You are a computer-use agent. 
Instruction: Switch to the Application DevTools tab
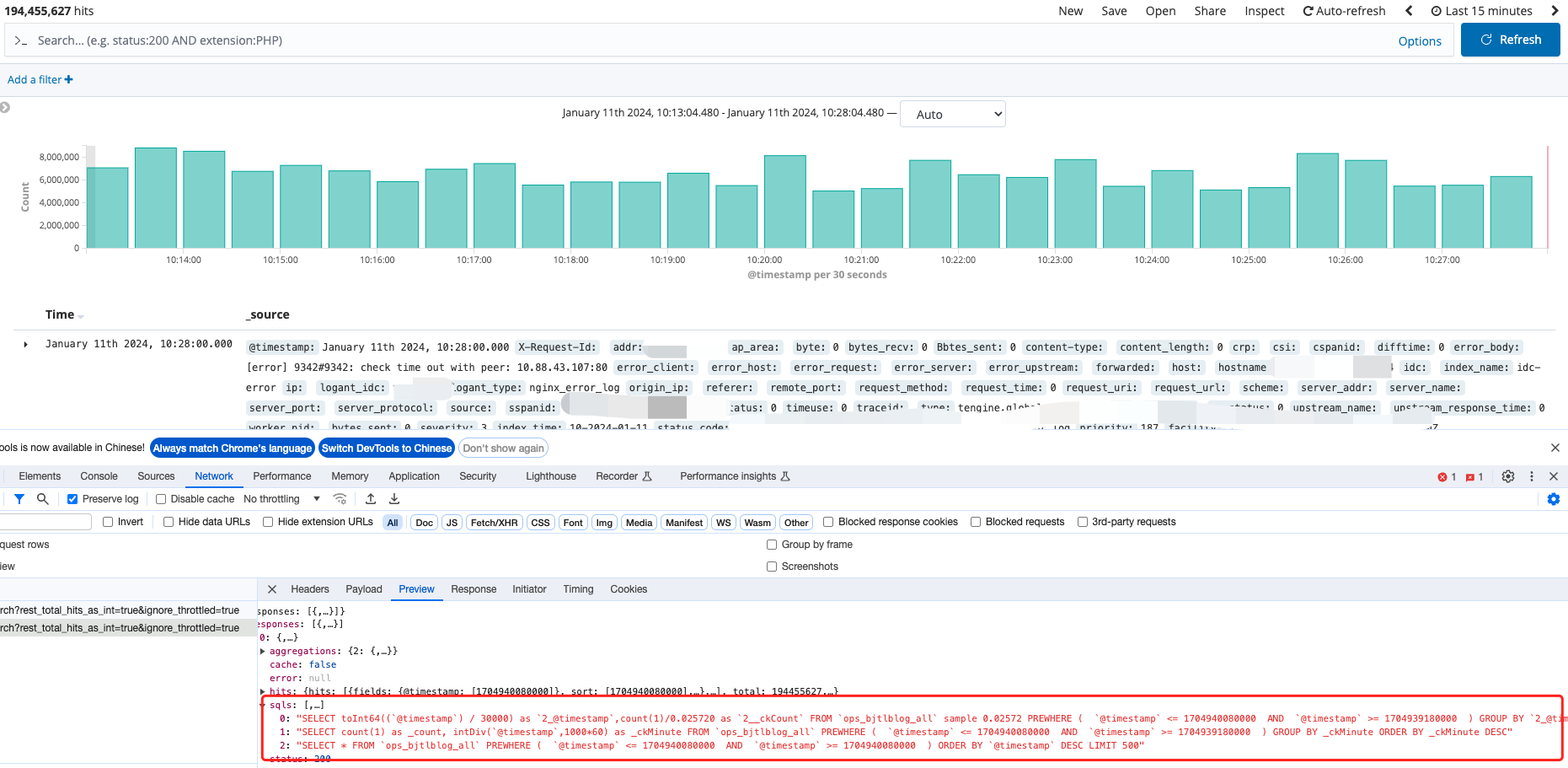pyautogui.click(x=414, y=476)
